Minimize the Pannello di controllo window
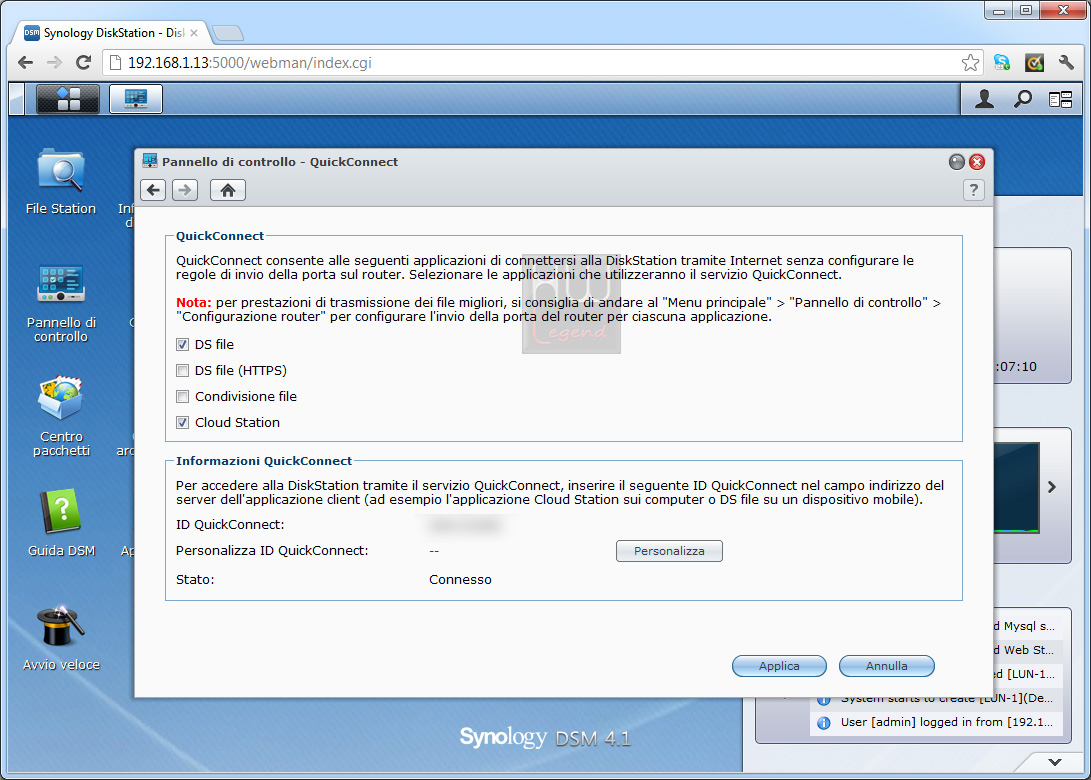Viewport: 1091px width, 780px height. click(x=957, y=162)
